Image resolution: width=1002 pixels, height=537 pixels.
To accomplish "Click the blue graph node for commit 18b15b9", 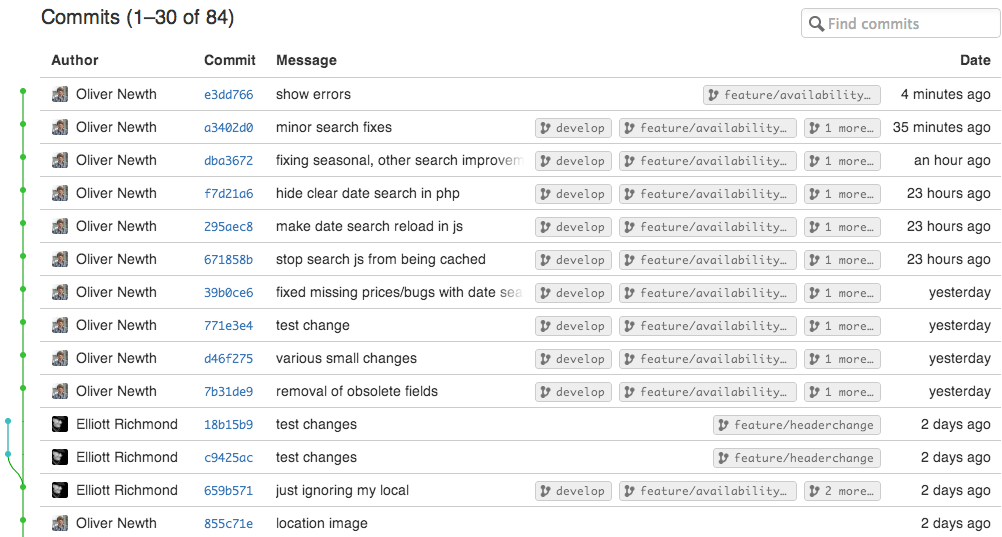I will [8, 422].
